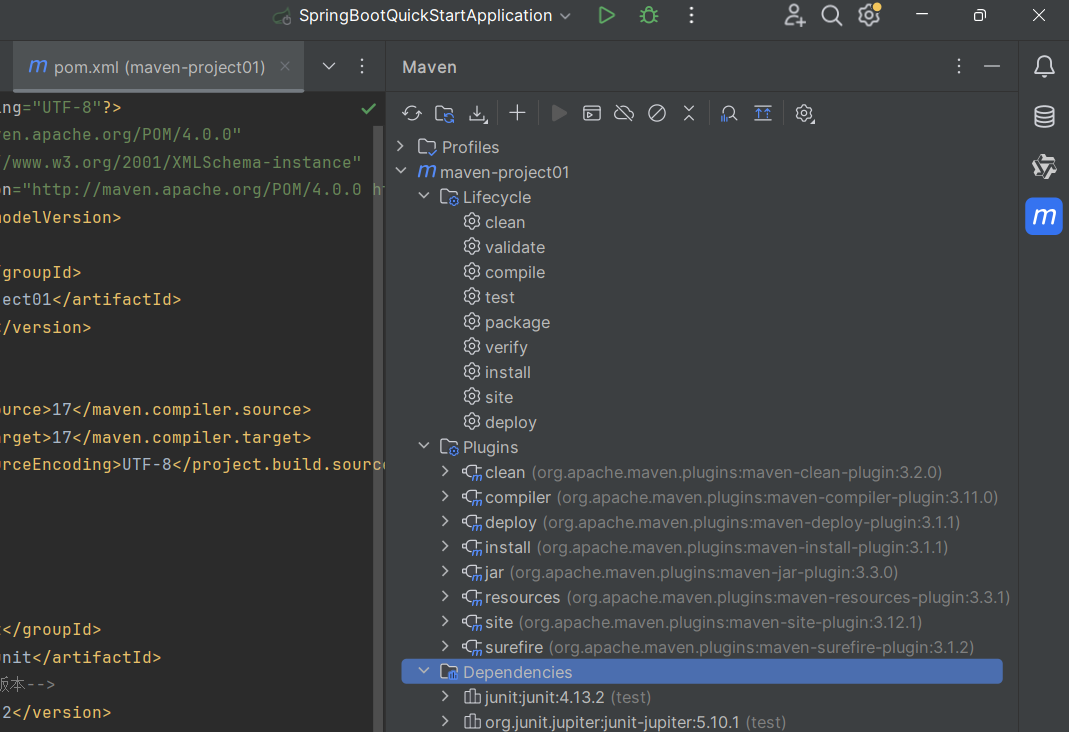Viewport: 1069px width, 732px height.
Task: Open run configuration dropdown
Action: tap(566, 16)
